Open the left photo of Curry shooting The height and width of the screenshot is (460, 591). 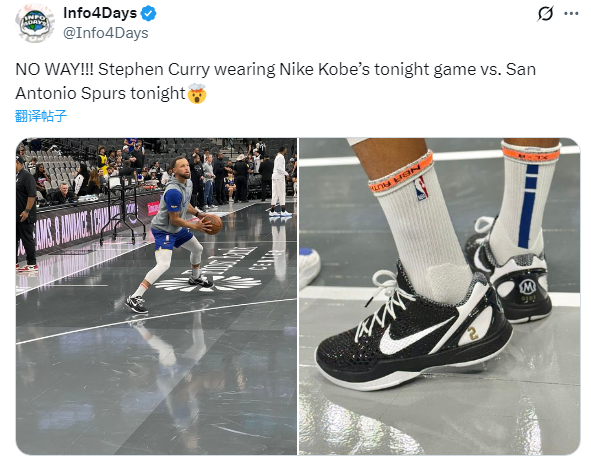pos(156,296)
